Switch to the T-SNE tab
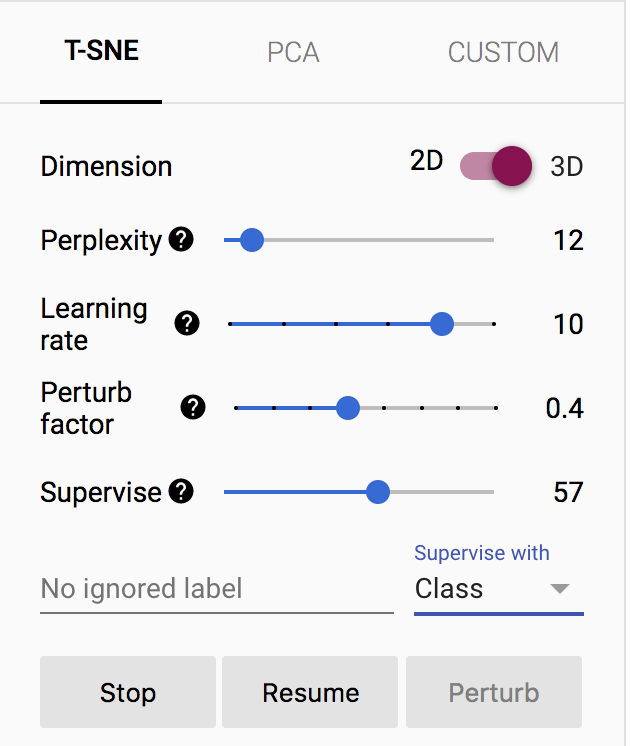The image size is (644, 746). tap(101, 52)
